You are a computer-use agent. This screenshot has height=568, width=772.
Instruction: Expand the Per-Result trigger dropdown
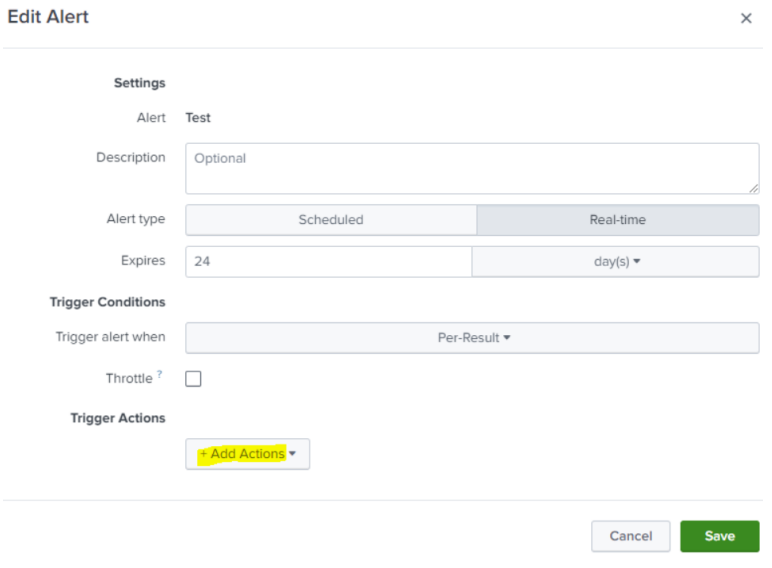point(472,338)
